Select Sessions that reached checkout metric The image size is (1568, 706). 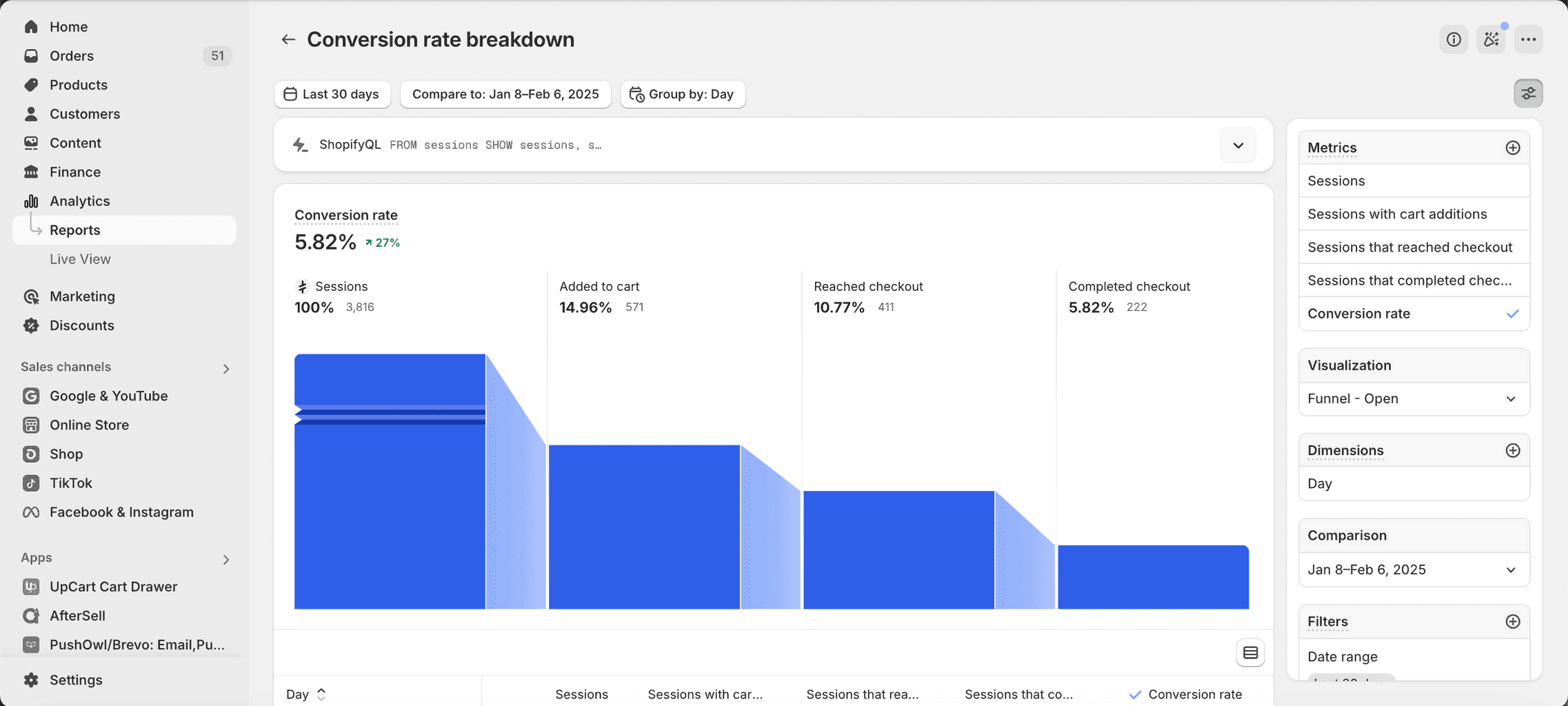[1414, 247]
